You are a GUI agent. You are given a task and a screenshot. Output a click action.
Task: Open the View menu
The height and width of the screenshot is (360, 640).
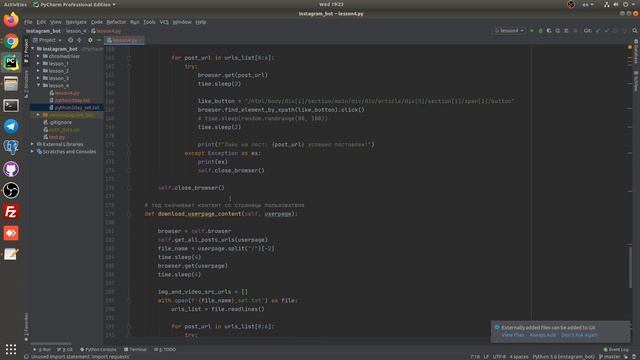pyautogui.click(x=56, y=22)
